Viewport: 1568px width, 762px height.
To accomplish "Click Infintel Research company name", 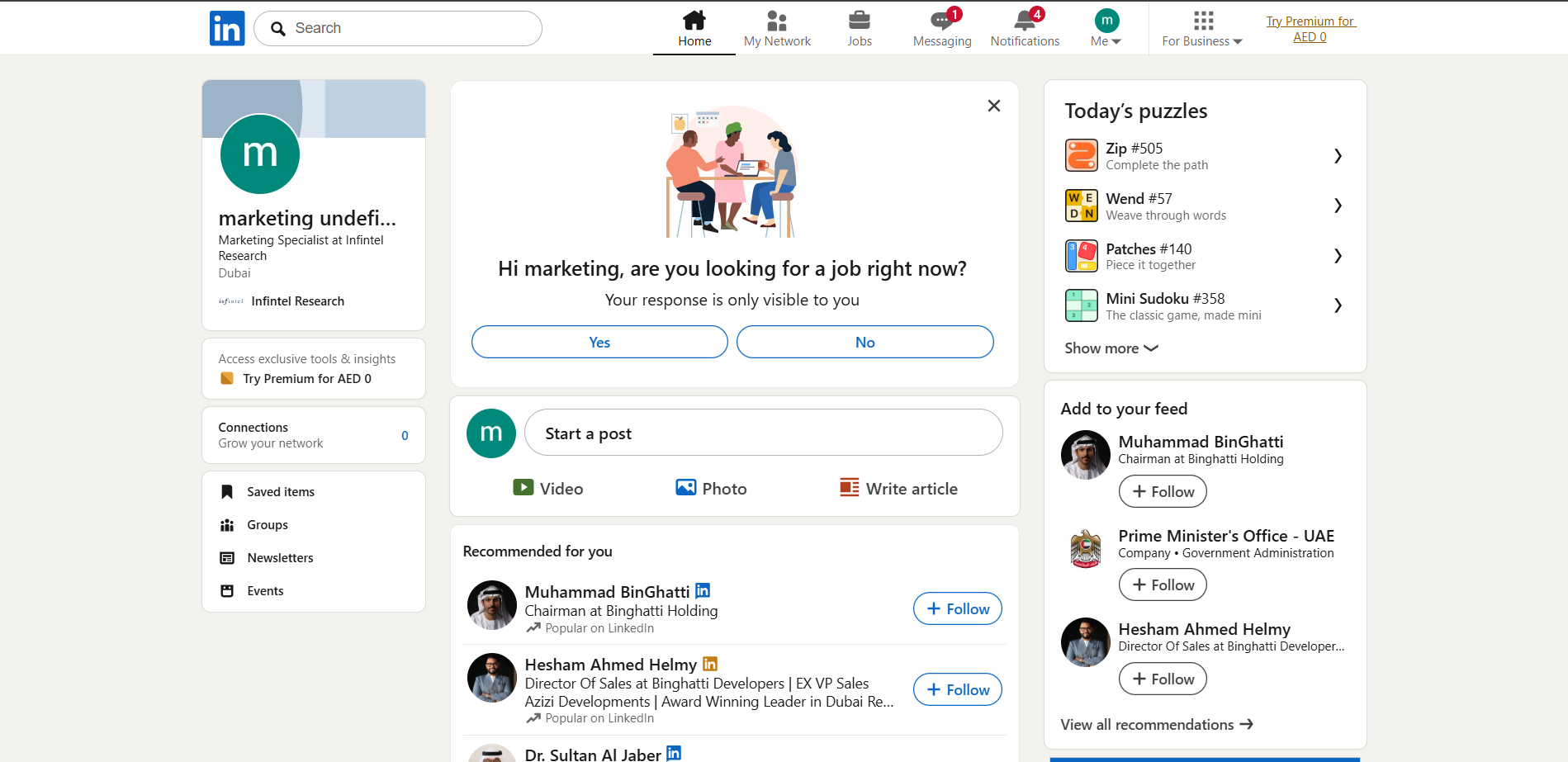I will (x=298, y=301).
